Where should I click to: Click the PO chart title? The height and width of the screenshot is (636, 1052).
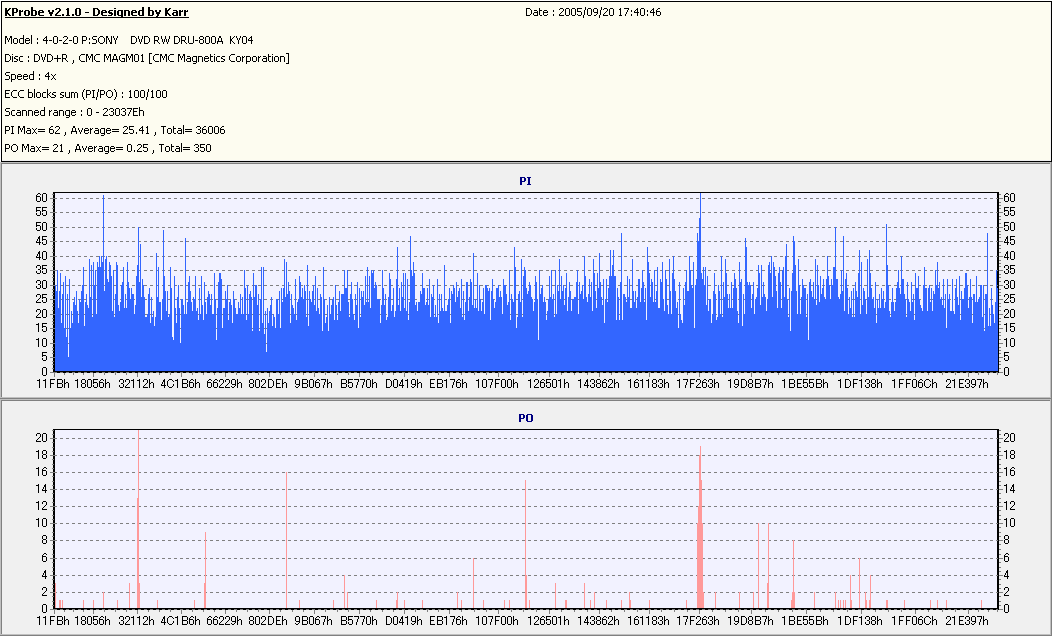(525, 418)
